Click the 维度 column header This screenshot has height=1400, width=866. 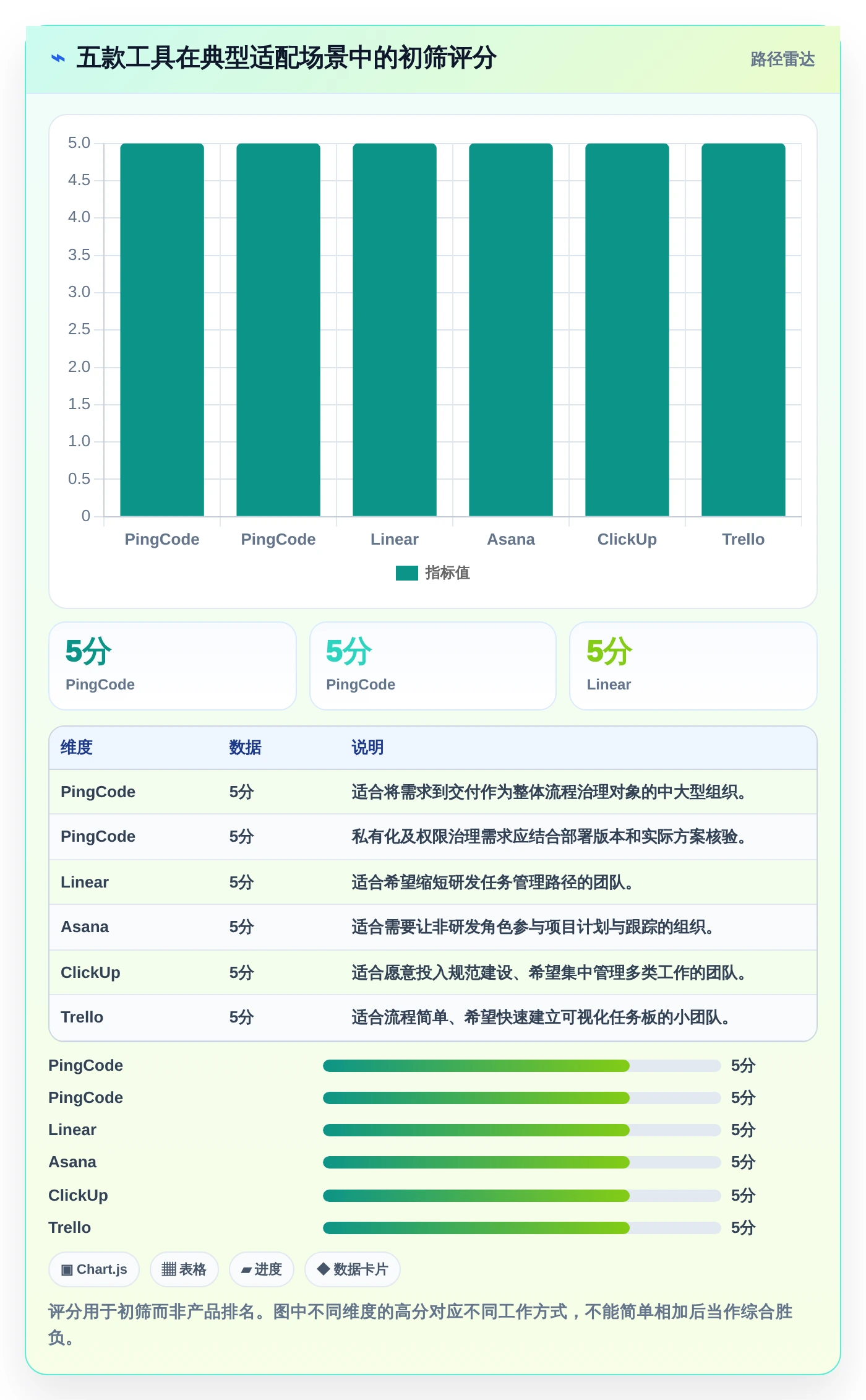(77, 747)
